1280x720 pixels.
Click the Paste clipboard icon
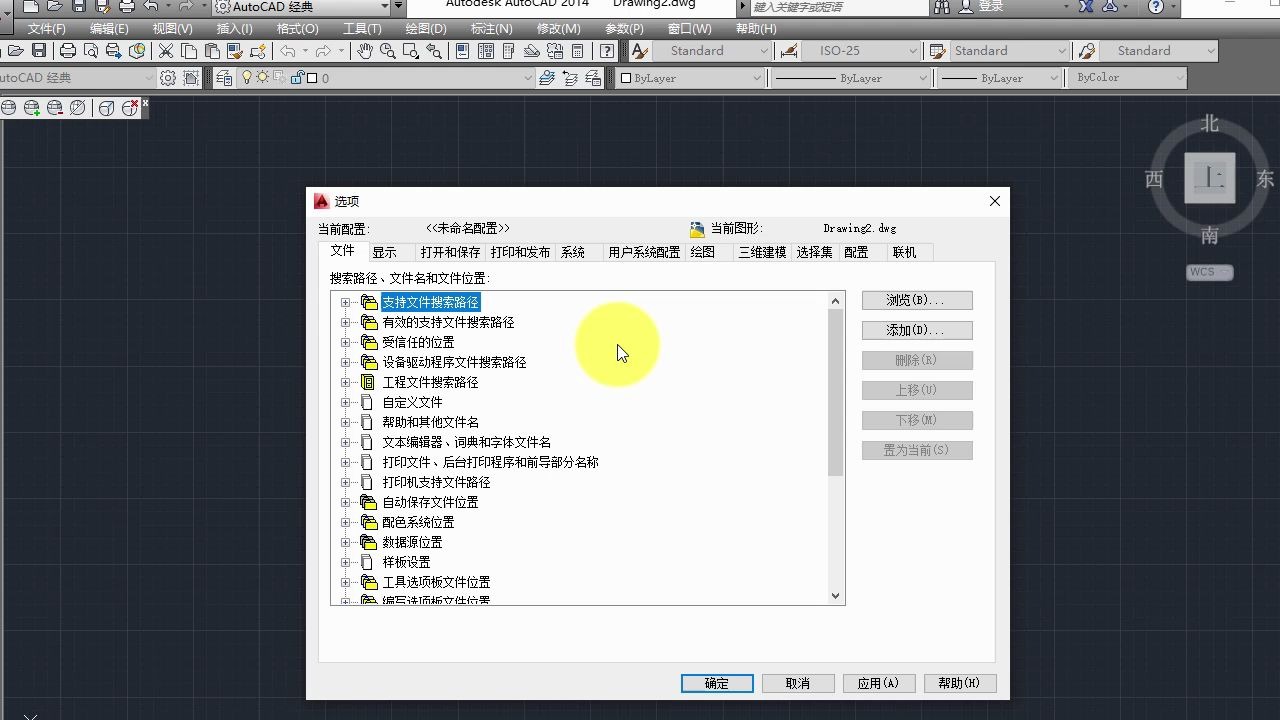[x=212, y=51]
